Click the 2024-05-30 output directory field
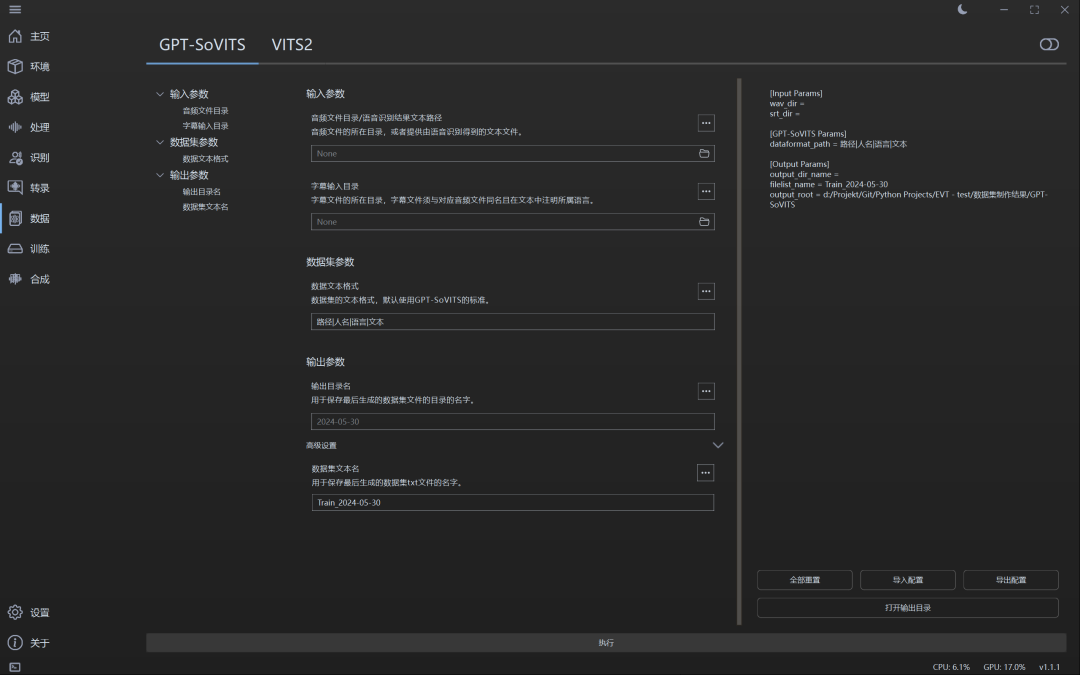The height and width of the screenshot is (675, 1080). coord(512,422)
